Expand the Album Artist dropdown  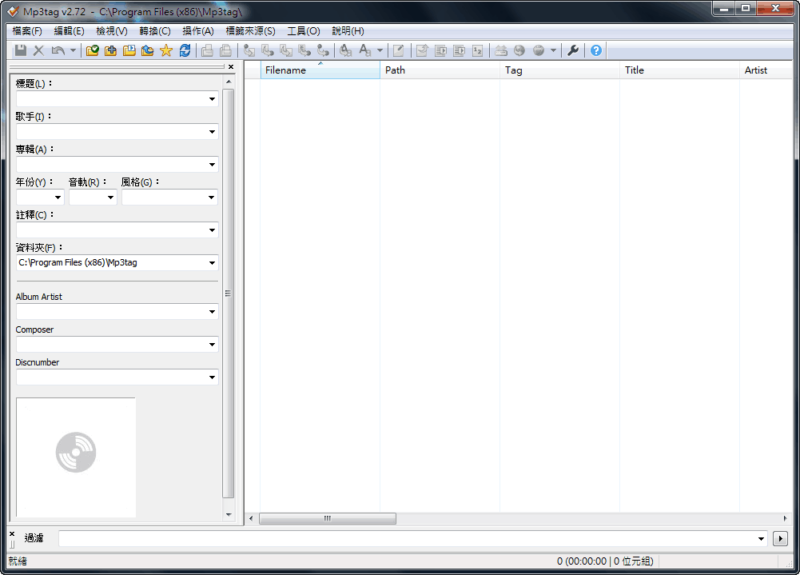coord(212,312)
